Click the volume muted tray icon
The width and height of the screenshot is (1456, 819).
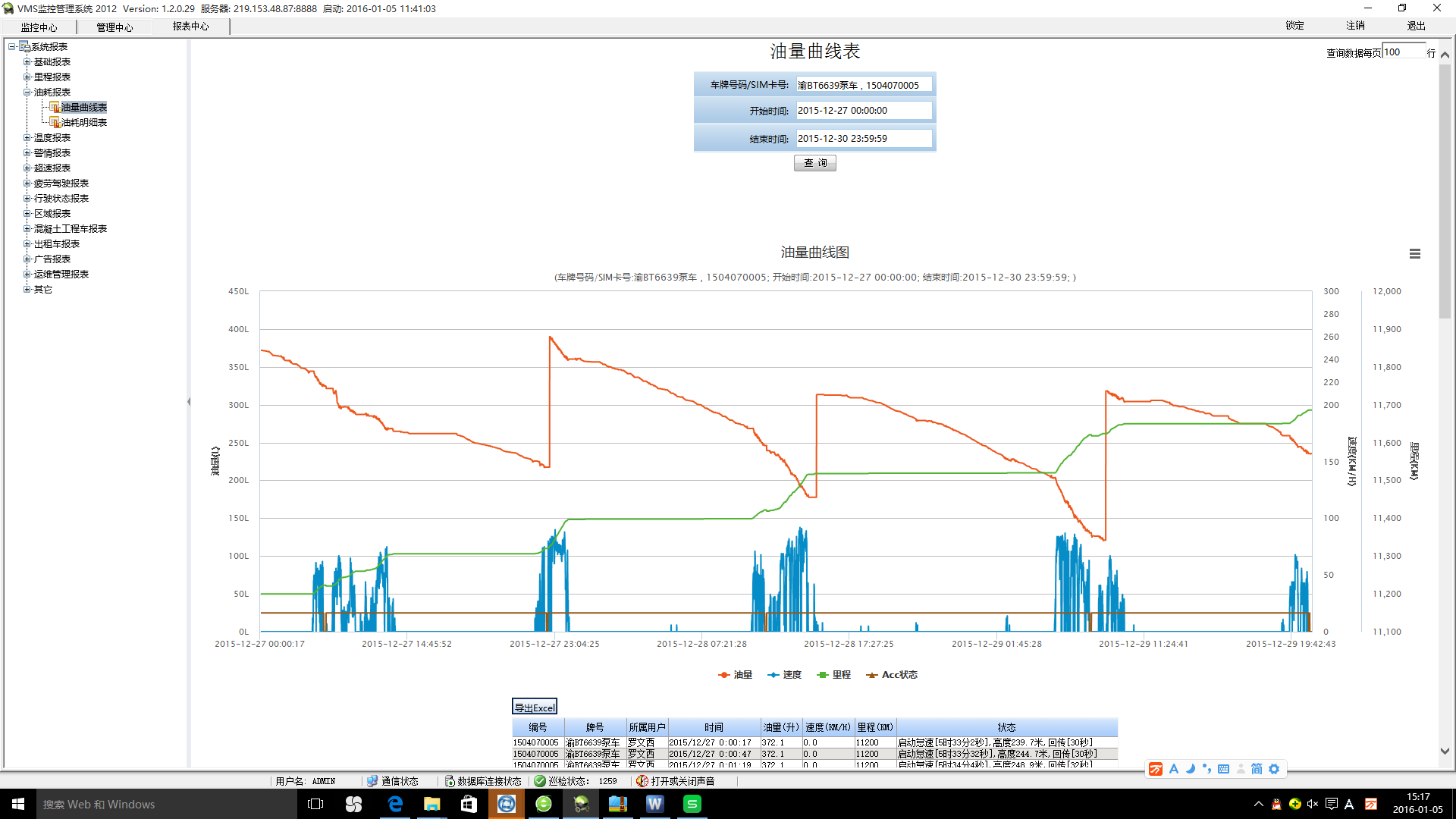pos(1313,804)
